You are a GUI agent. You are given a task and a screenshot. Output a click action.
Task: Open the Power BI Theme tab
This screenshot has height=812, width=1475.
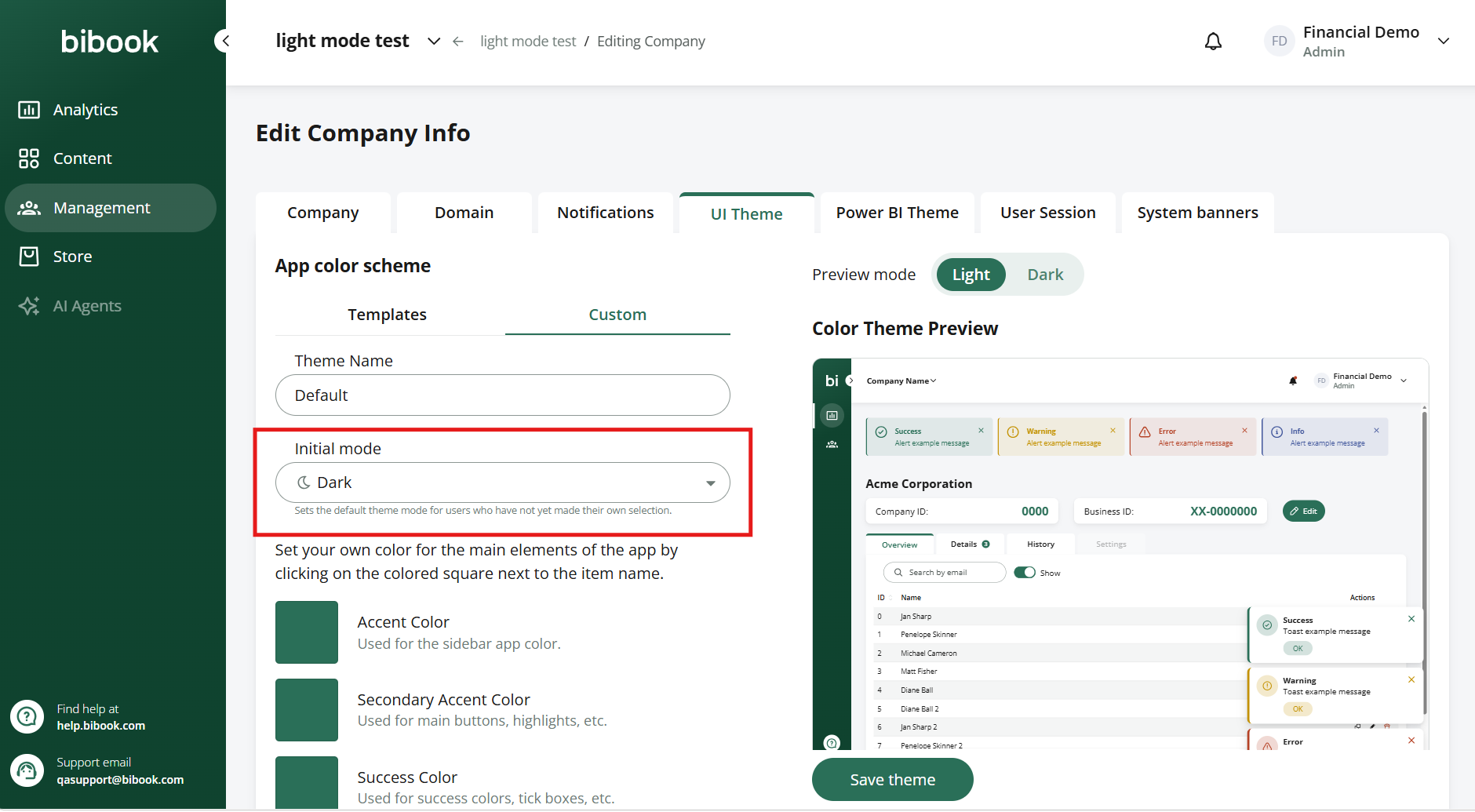[x=898, y=213]
